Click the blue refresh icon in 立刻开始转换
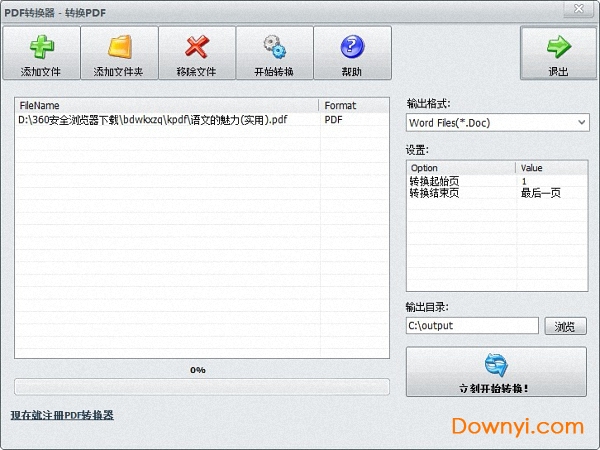Screen dimensions: 600x450 tap(496, 365)
